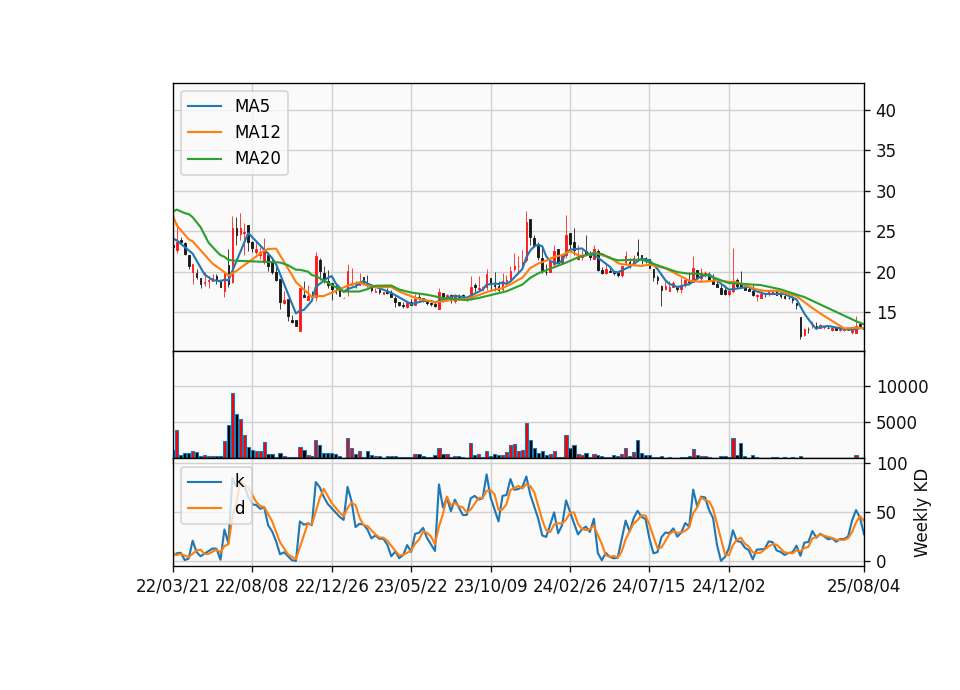Image resolution: width=960 pixels, height=690 pixels.
Task: Click the date label 24/12/02
Action: tap(729, 586)
